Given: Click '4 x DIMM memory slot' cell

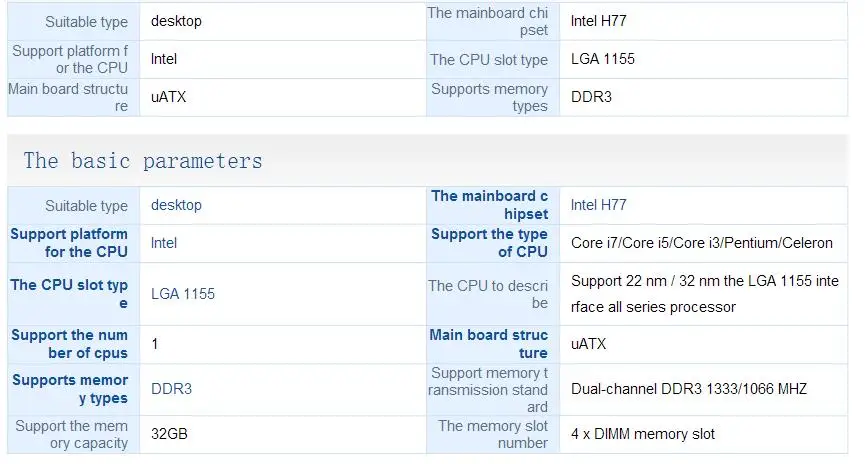Looking at the screenshot, I should (x=703, y=434).
